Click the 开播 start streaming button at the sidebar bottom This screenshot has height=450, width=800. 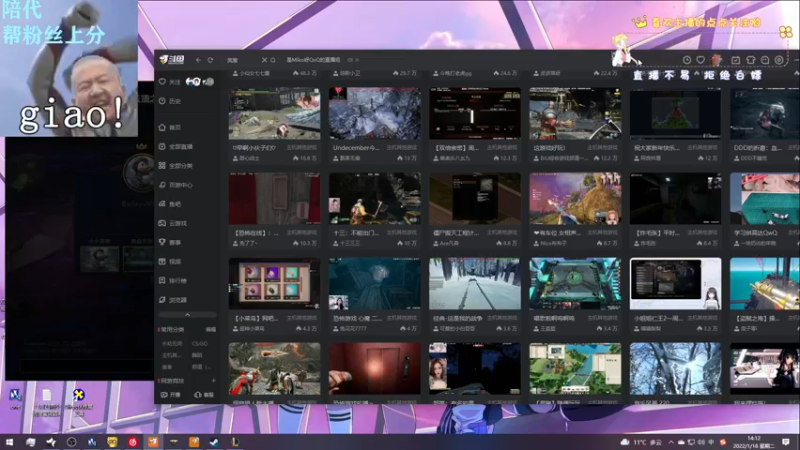coord(171,395)
